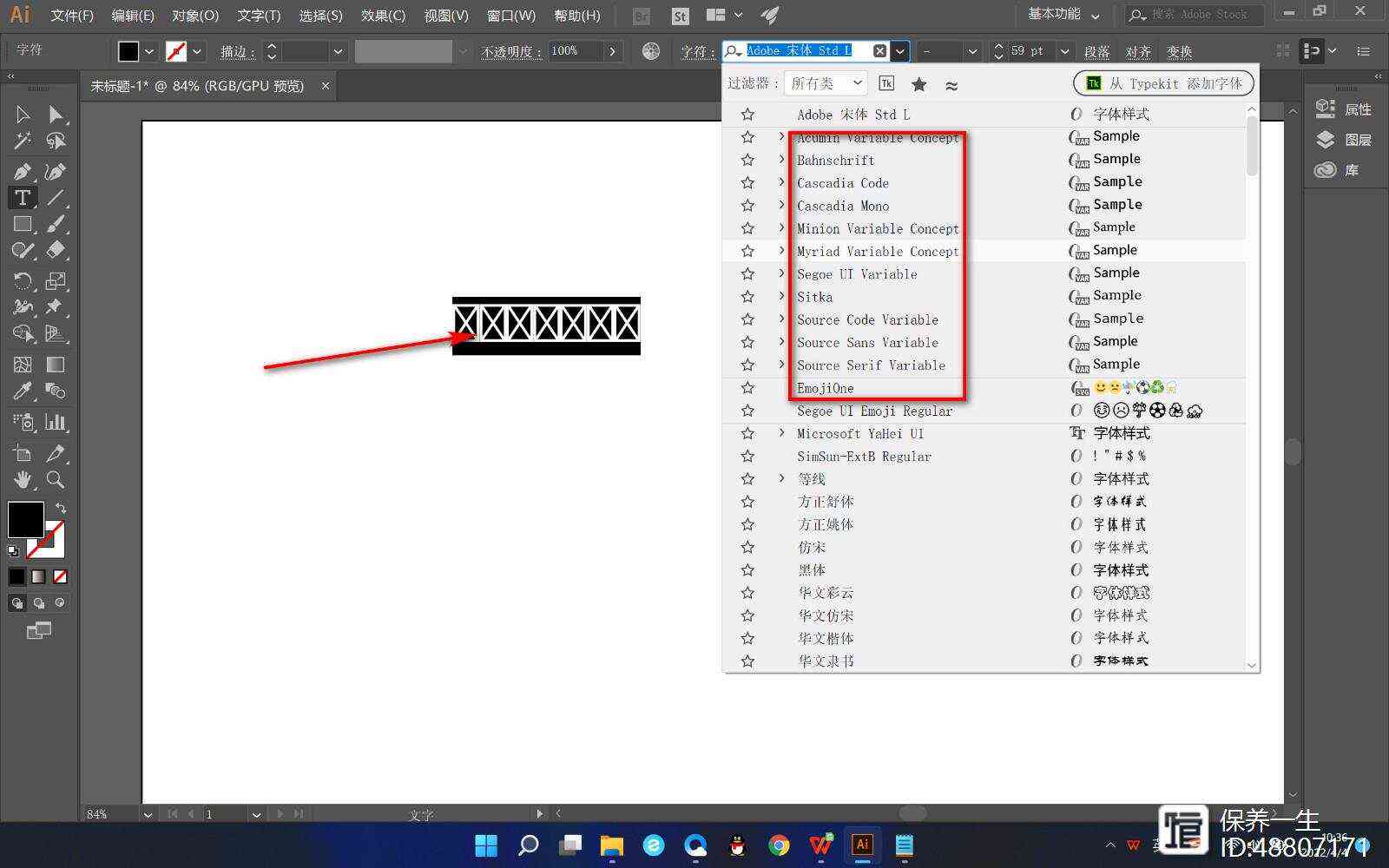Image resolution: width=1389 pixels, height=868 pixels.
Task: Click 从 Typekit 添加字体 button
Action: tap(1164, 83)
